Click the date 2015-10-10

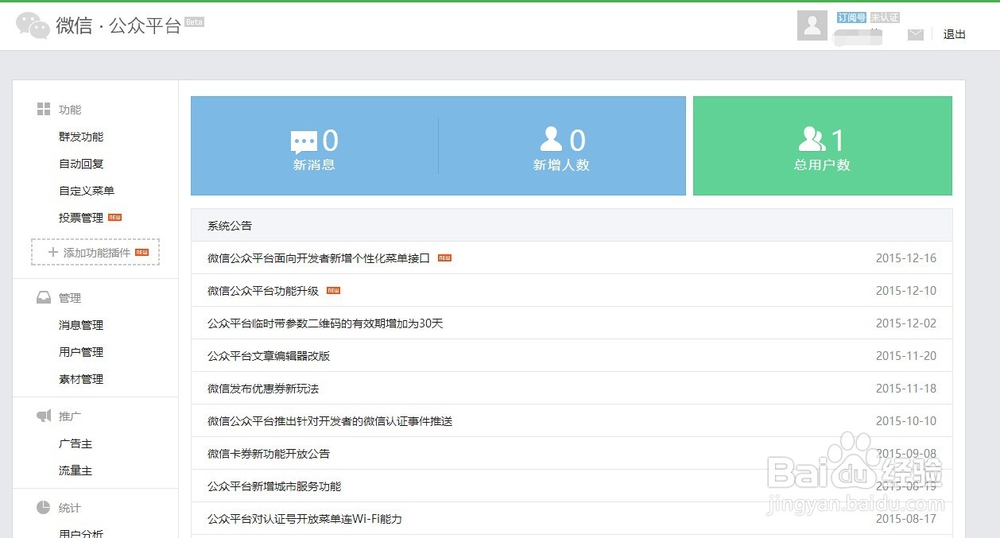tap(906, 421)
